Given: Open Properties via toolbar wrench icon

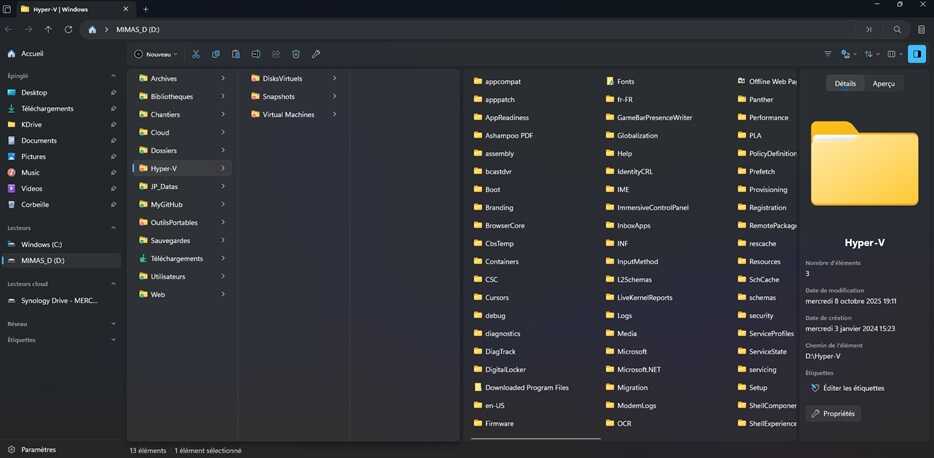Looking at the screenshot, I should [316, 54].
